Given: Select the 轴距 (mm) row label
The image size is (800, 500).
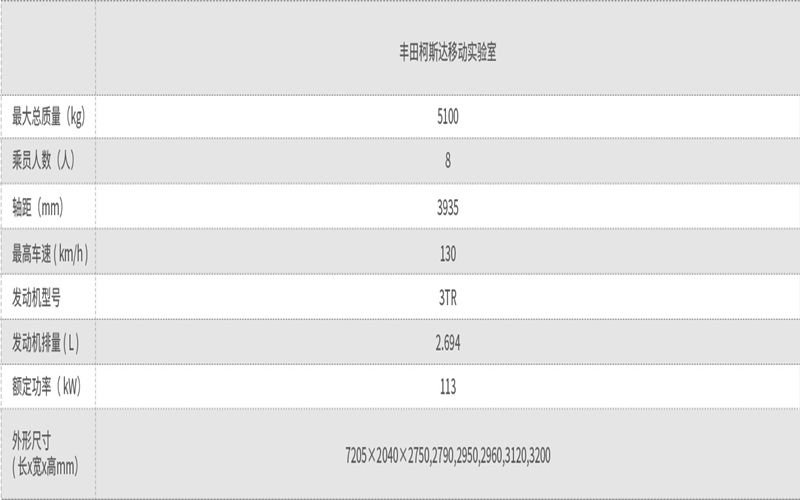Looking at the screenshot, I should (x=38, y=207).
